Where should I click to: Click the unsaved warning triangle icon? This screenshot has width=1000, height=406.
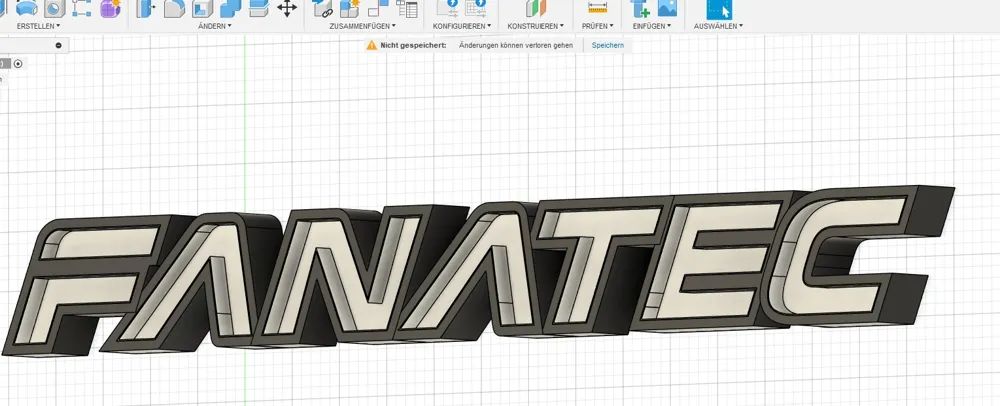click(x=372, y=45)
